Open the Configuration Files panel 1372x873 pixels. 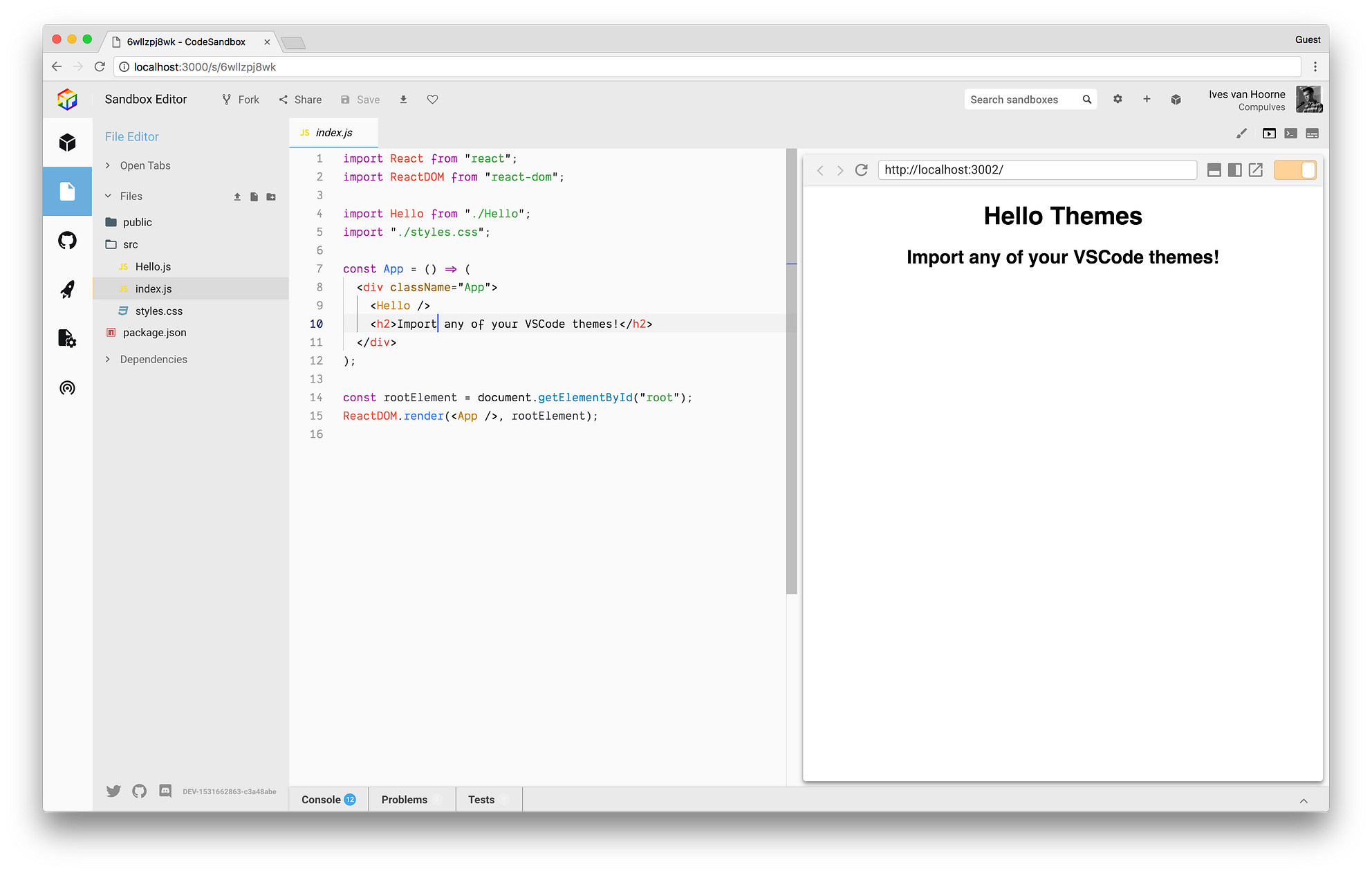pyautogui.click(x=67, y=339)
